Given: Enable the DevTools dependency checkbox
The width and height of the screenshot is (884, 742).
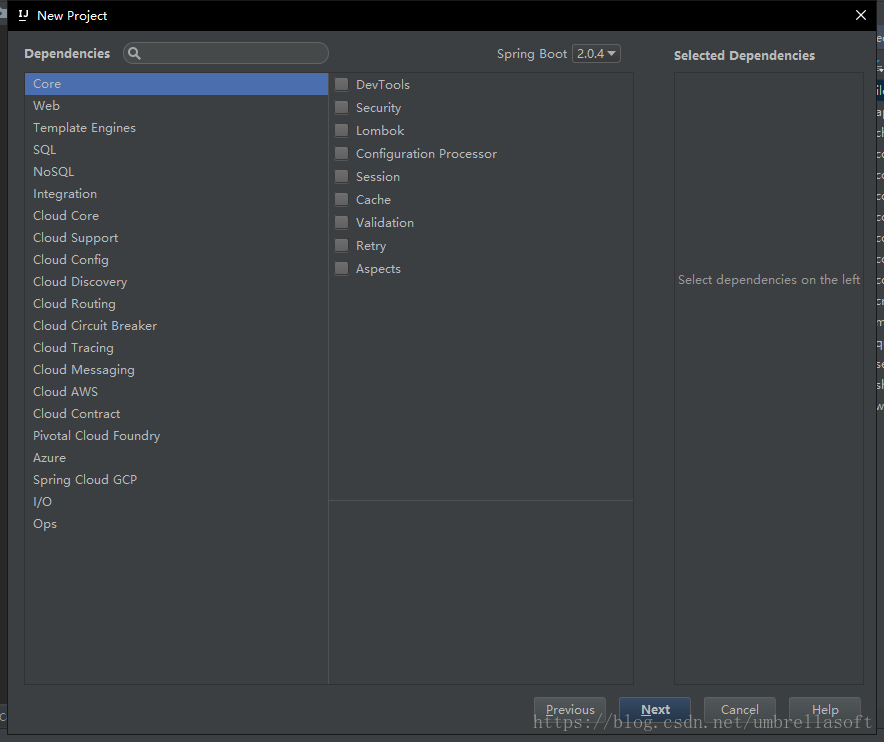Looking at the screenshot, I should (342, 85).
